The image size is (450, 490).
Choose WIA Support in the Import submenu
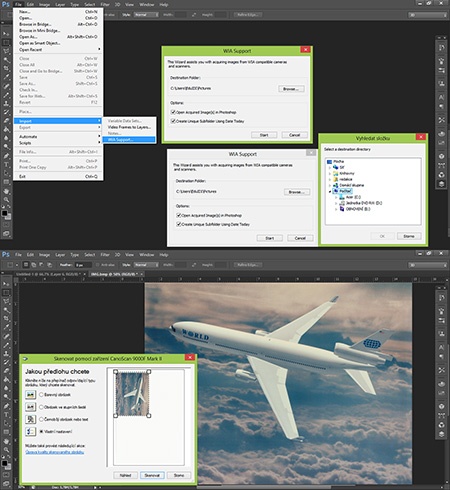coord(129,140)
